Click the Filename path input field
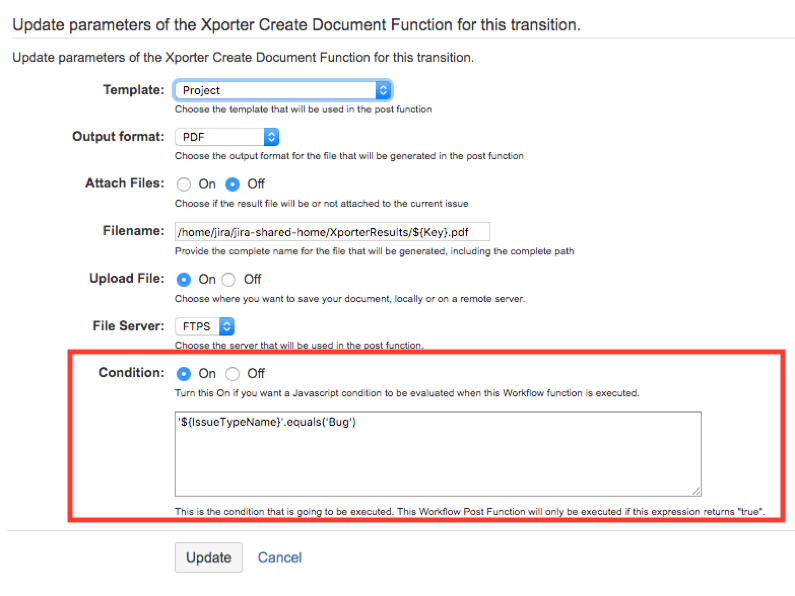 tap(332, 231)
